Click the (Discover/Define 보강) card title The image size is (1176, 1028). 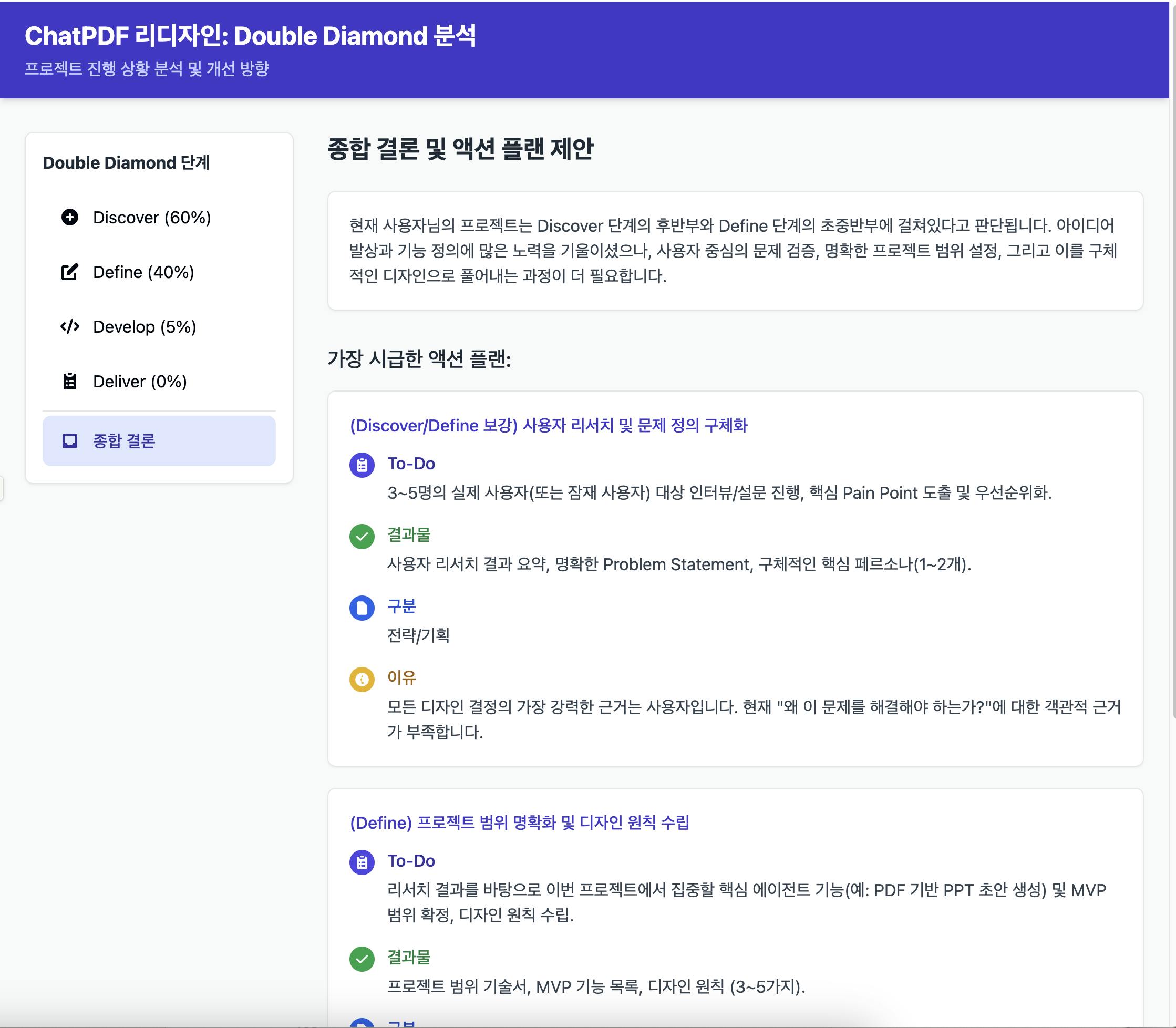pyautogui.click(x=549, y=426)
